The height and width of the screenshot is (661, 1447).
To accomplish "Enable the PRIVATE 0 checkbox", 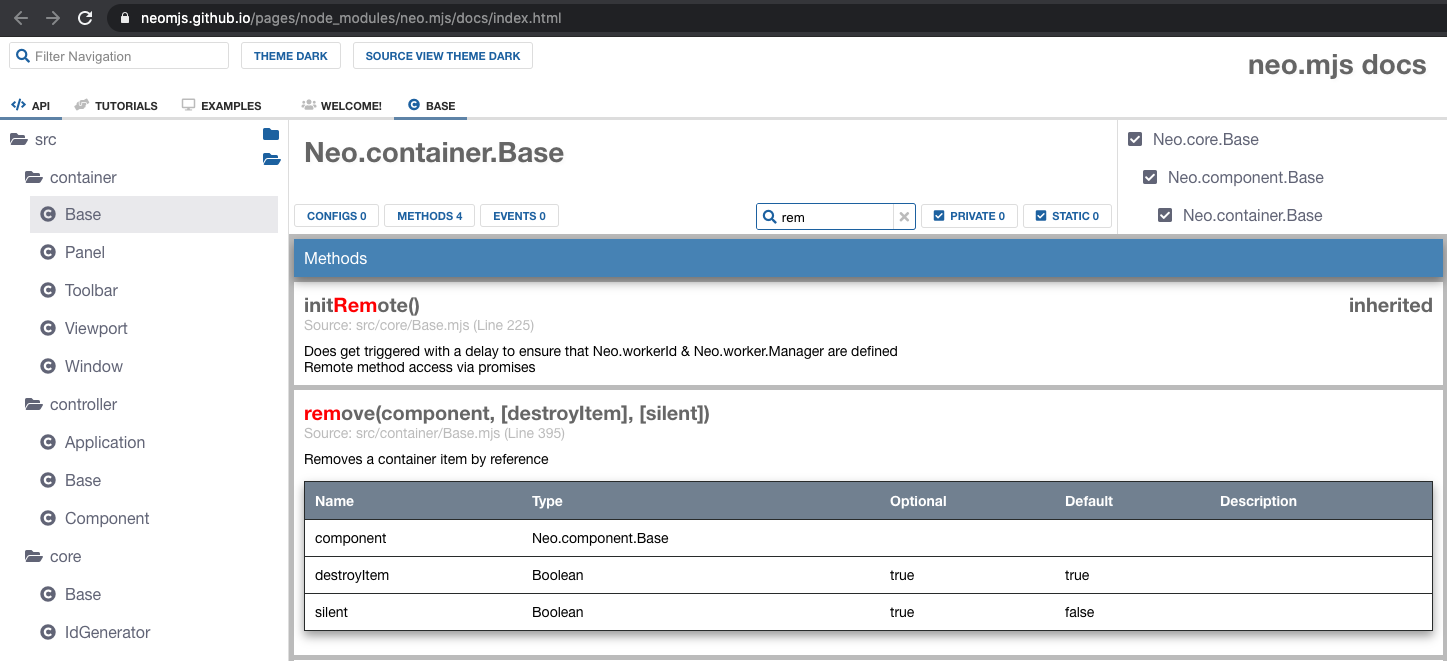I will point(940,215).
